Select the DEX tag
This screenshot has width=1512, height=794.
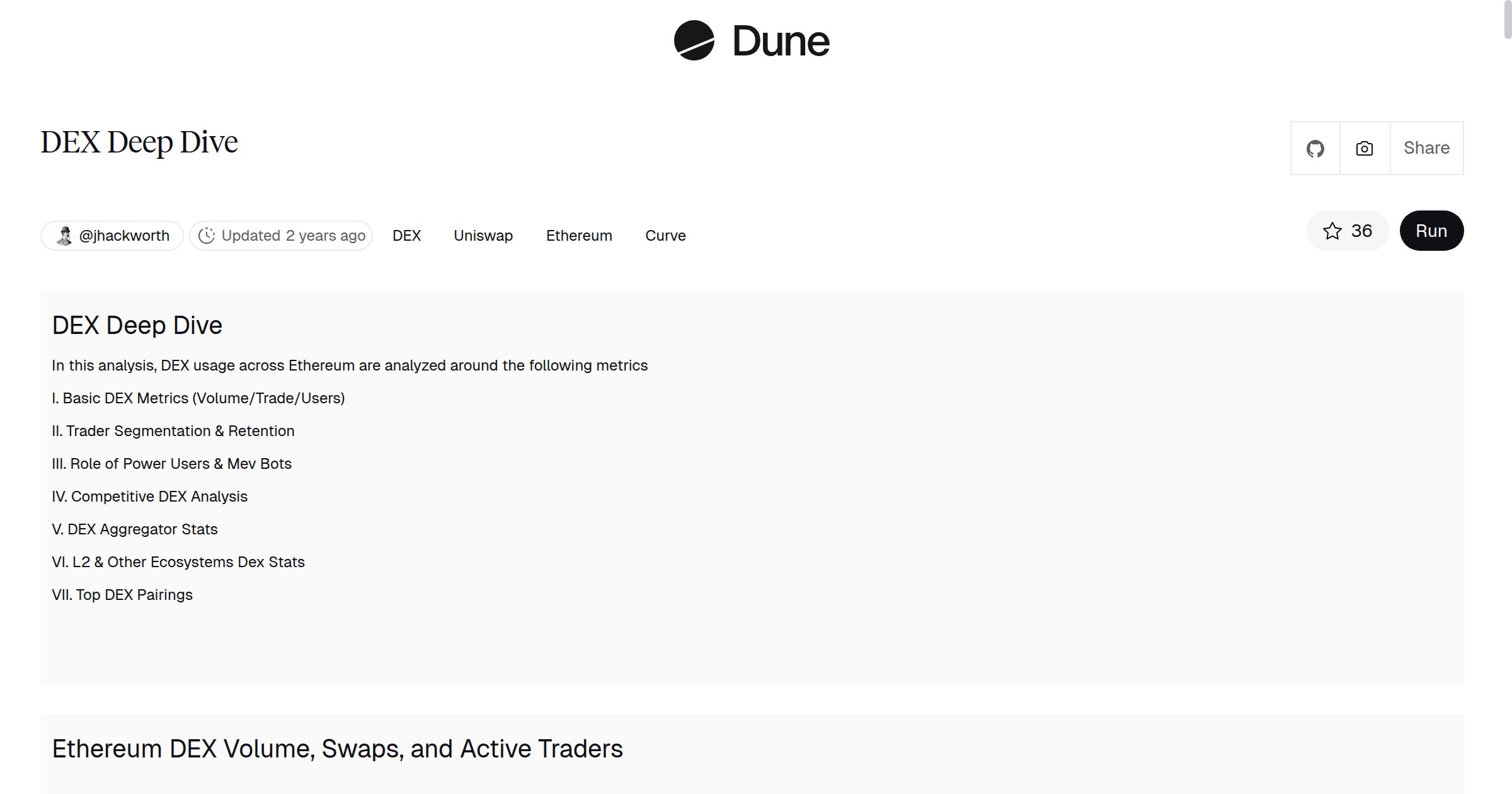coord(406,235)
